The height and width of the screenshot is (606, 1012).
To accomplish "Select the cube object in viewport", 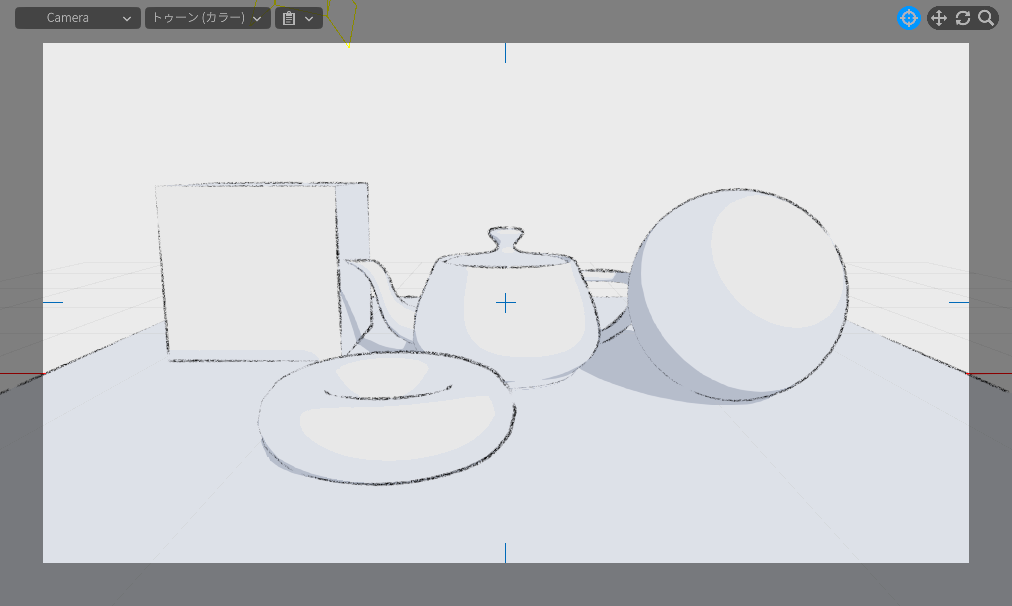I will (x=250, y=270).
